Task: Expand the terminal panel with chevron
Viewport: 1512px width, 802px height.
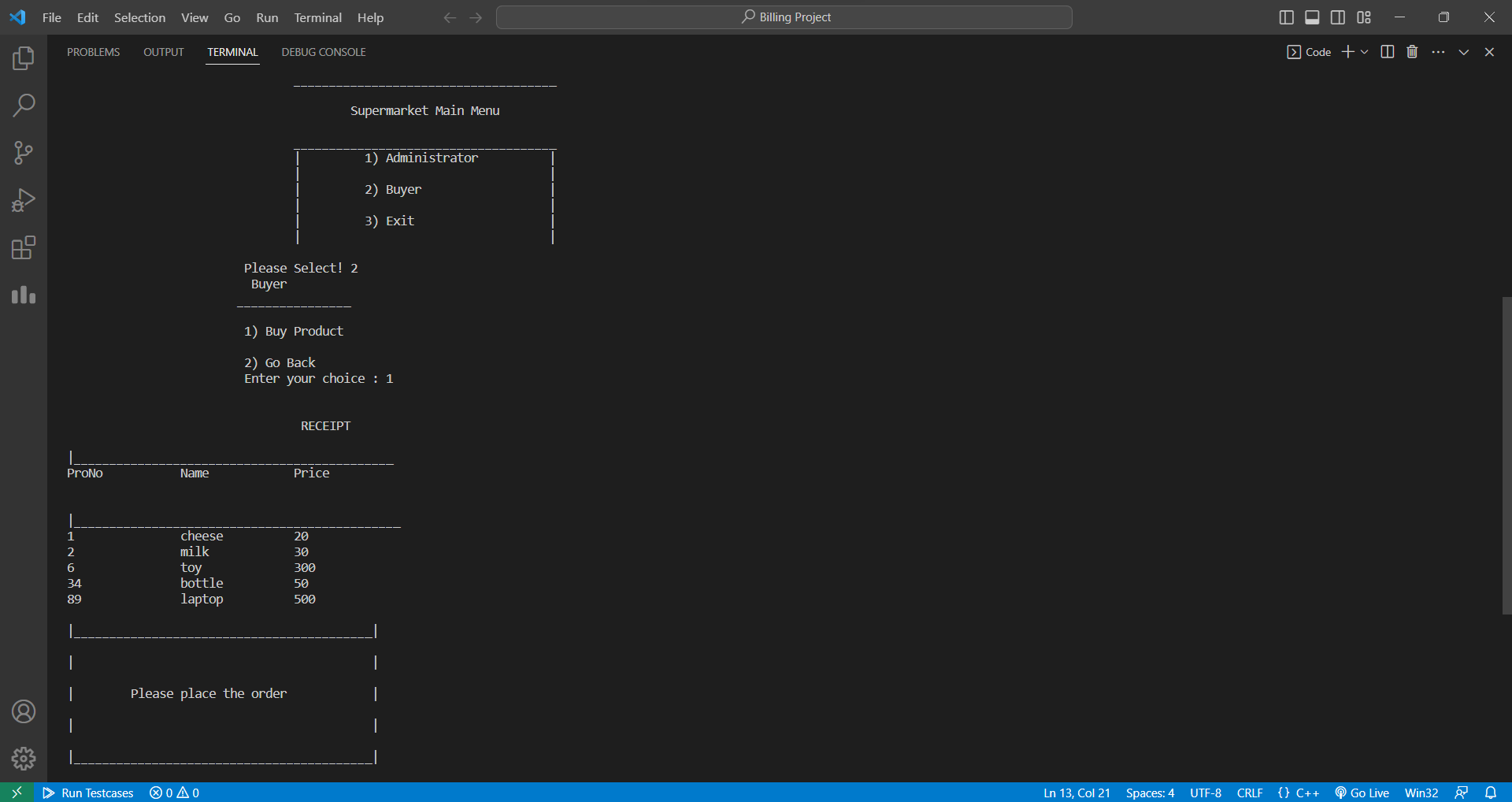Action: point(1464,51)
